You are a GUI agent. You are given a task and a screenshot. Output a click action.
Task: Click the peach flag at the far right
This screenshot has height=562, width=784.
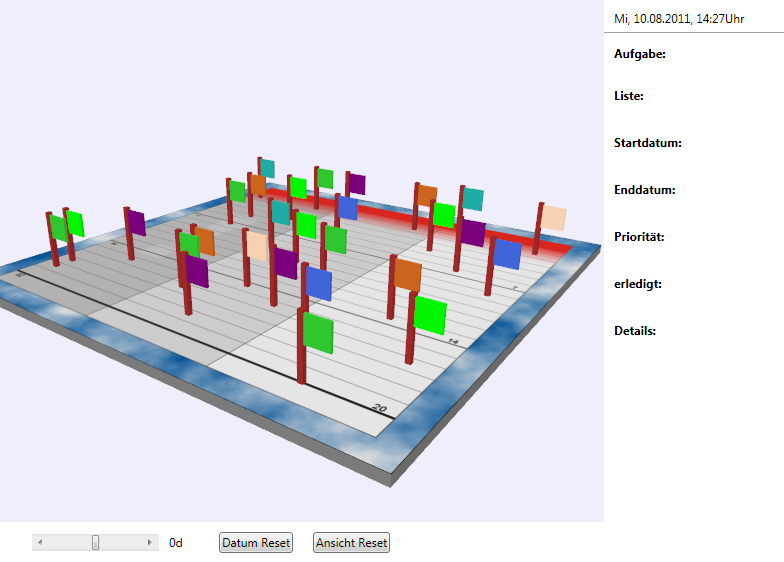coord(553,218)
